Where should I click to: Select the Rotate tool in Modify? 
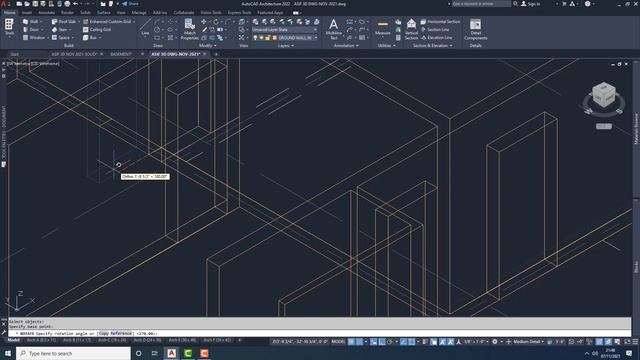216,22
